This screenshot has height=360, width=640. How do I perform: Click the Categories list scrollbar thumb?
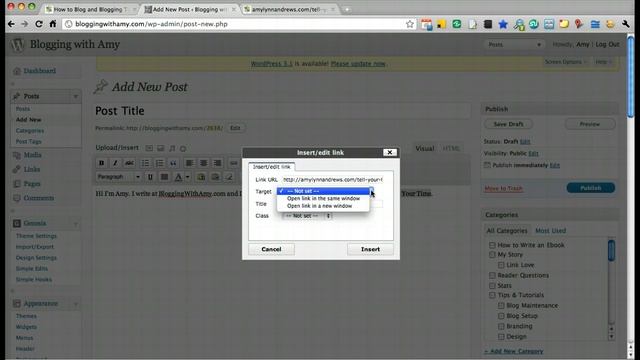[611, 250]
